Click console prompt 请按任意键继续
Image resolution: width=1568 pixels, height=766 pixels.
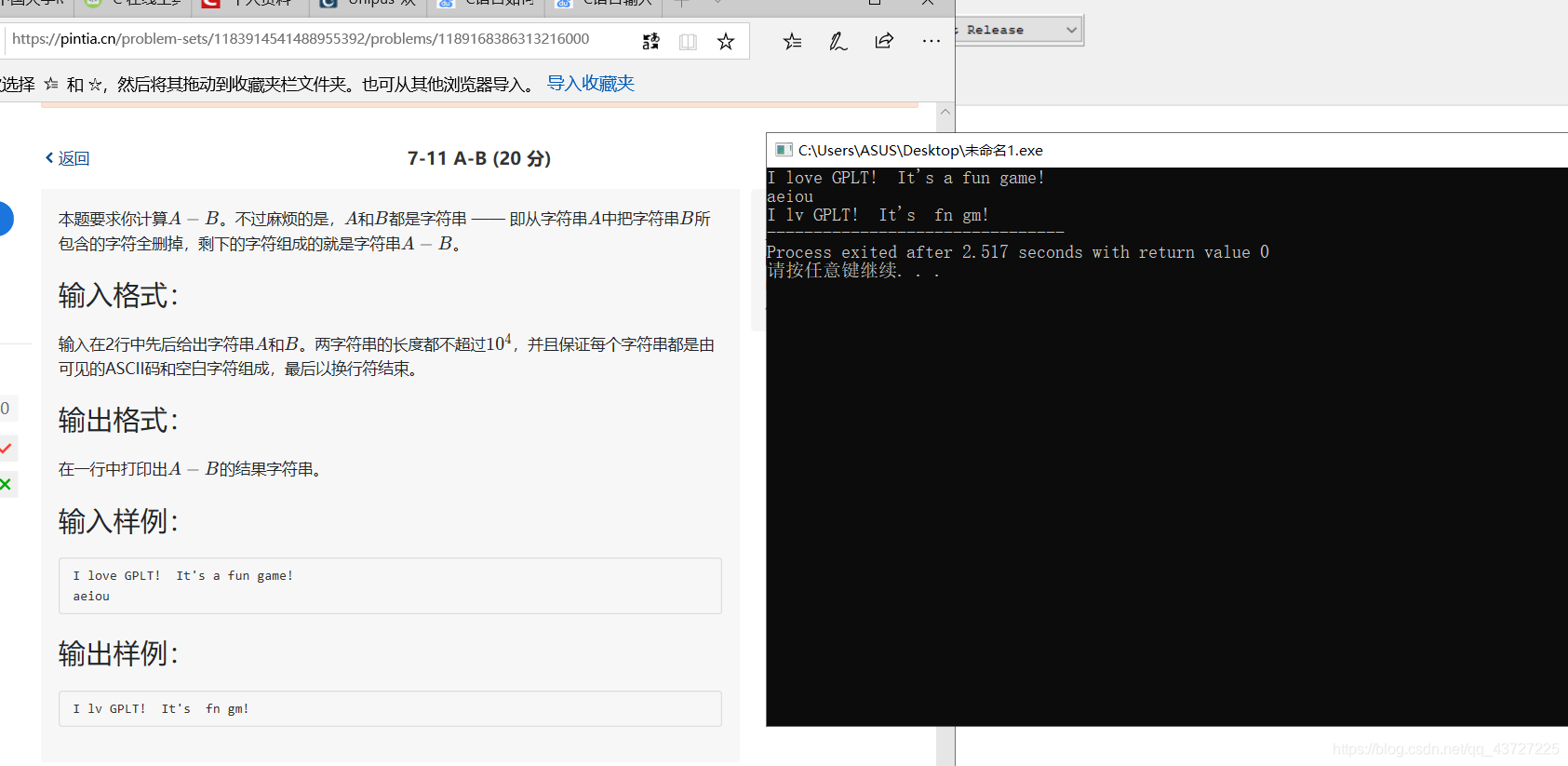pyautogui.click(x=853, y=270)
